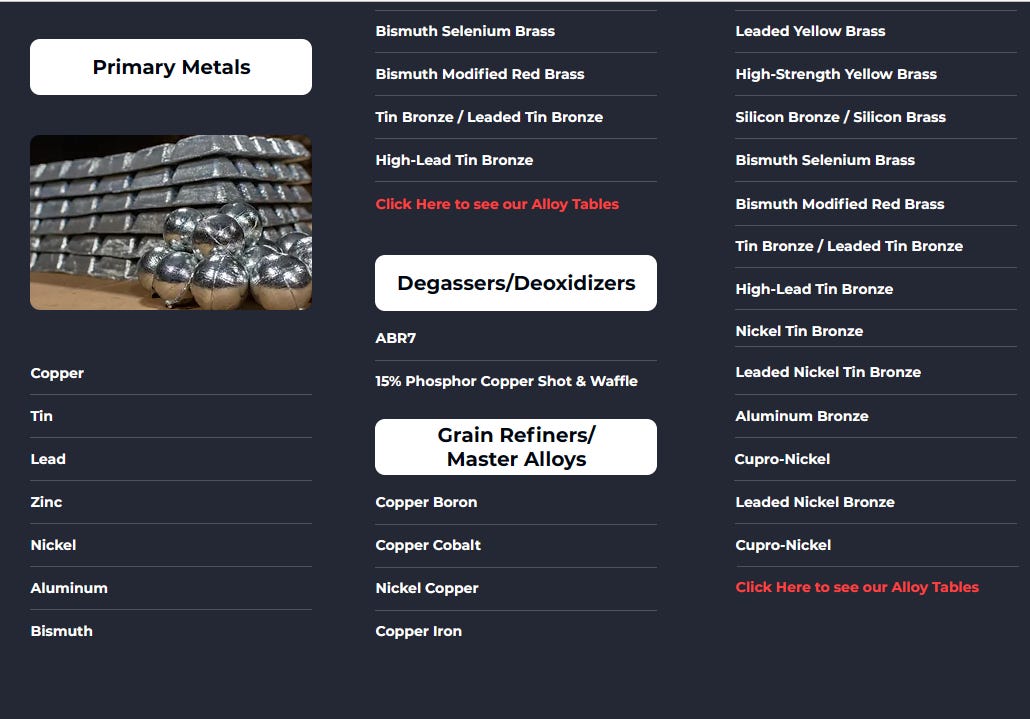Select Copper in the Primary Metals list
The image size is (1030, 719).
[x=57, y=373]
